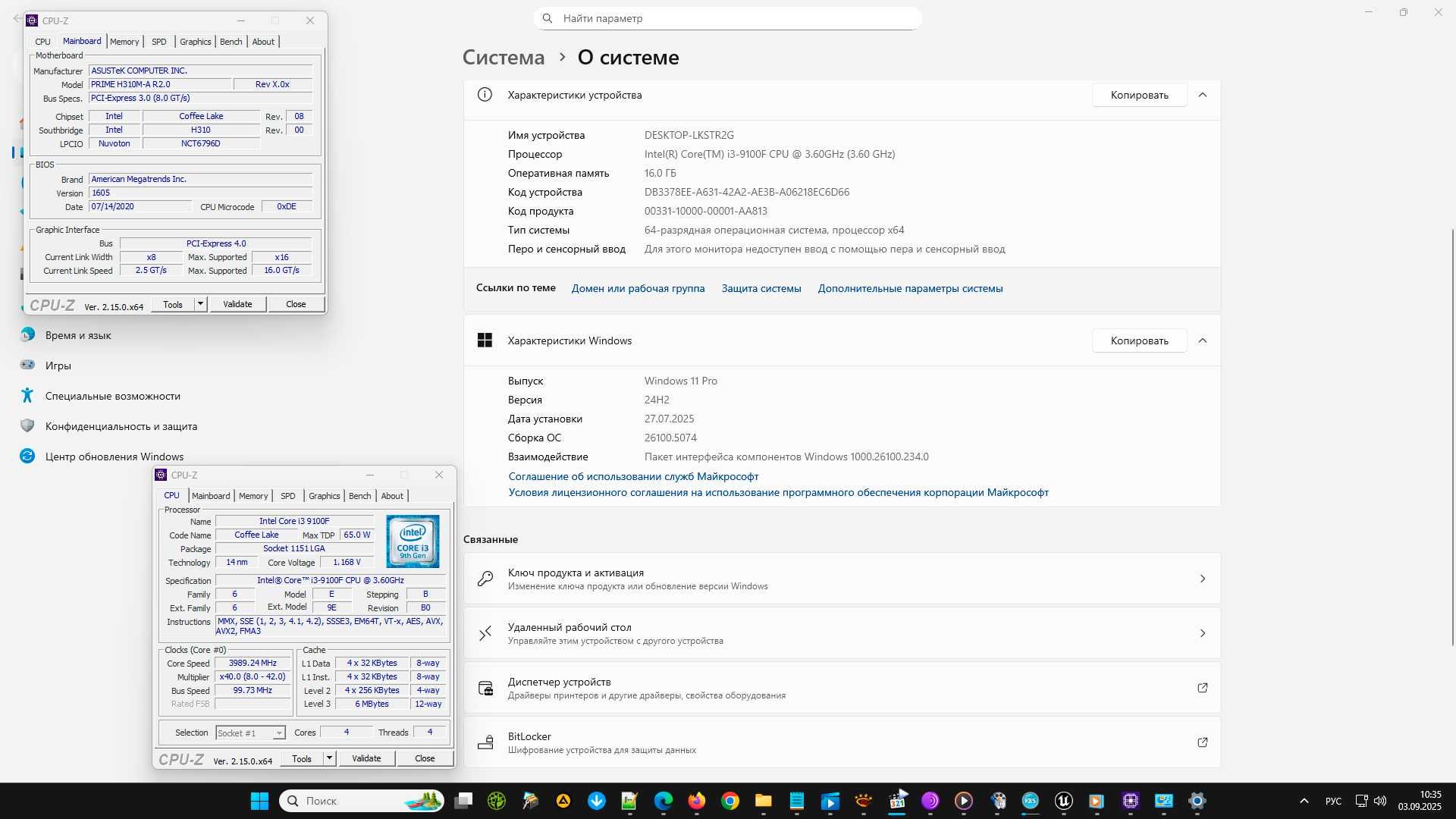Open network status in system tray
This screenshot has height=819, width=1456.
pos(1362,801)
